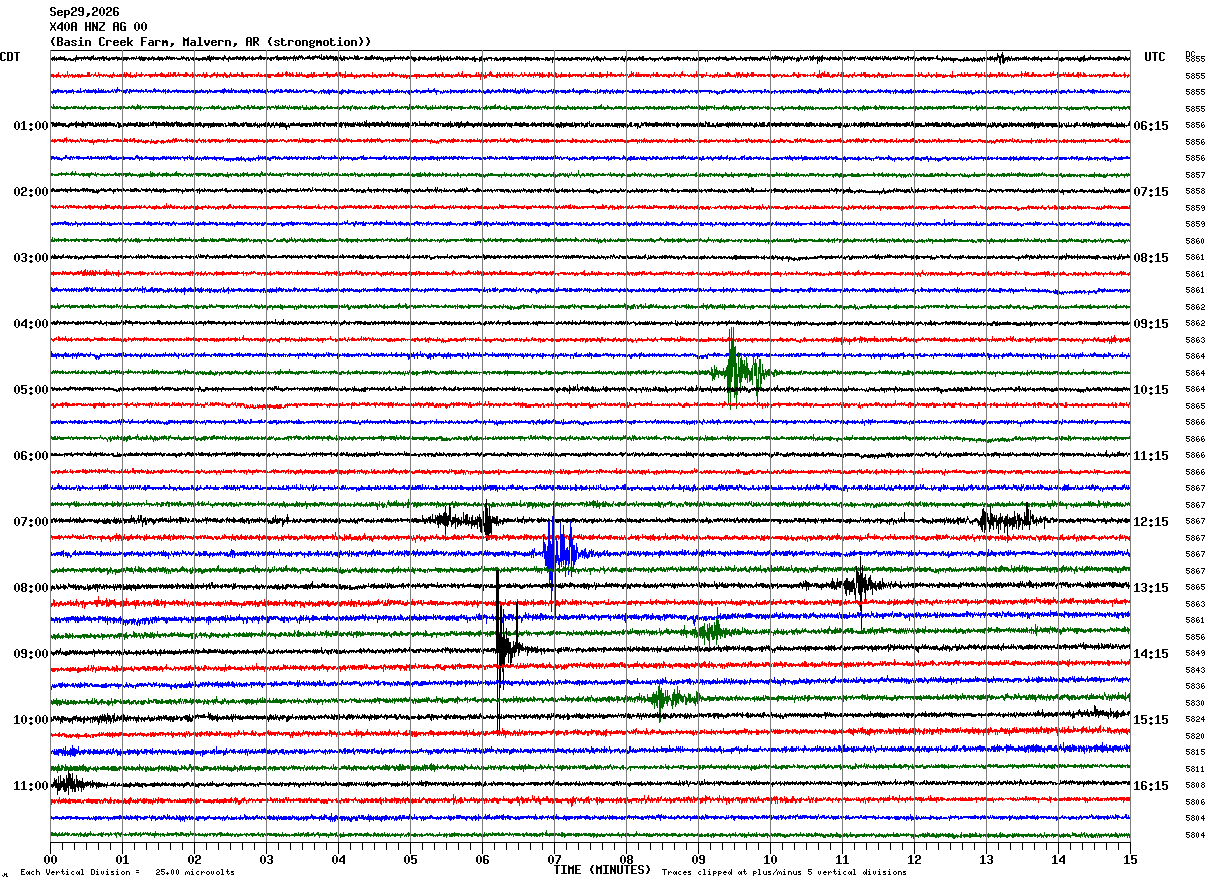The height and width of the screenshot is (886, 1210).
Task: Select the 07:00 CDT time label
Action: point(31,522)
